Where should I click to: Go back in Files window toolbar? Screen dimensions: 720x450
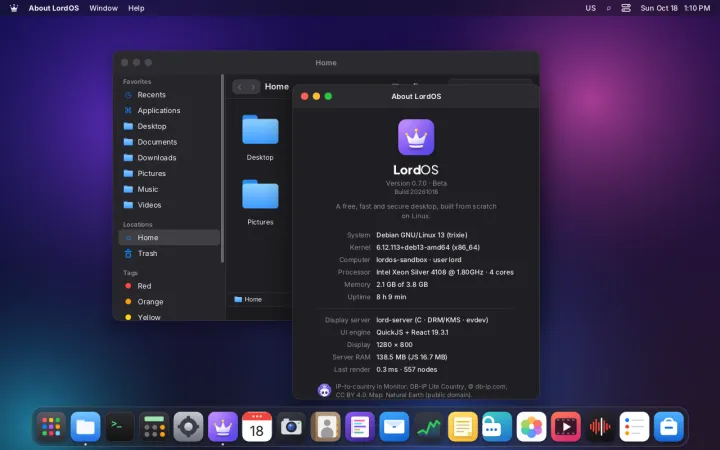coord(239,87)
